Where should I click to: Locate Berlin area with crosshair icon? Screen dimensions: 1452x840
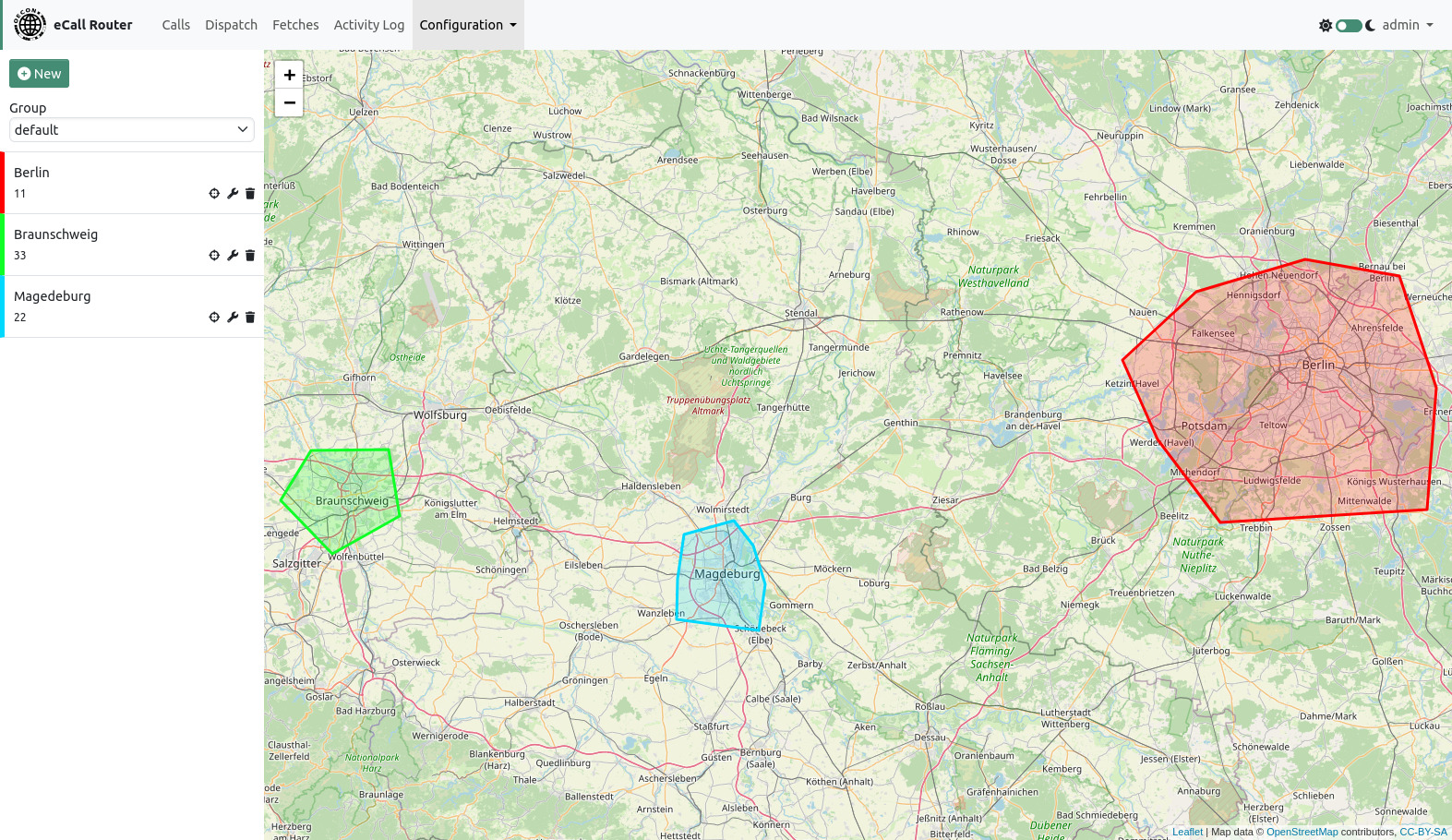click(214, 194)
